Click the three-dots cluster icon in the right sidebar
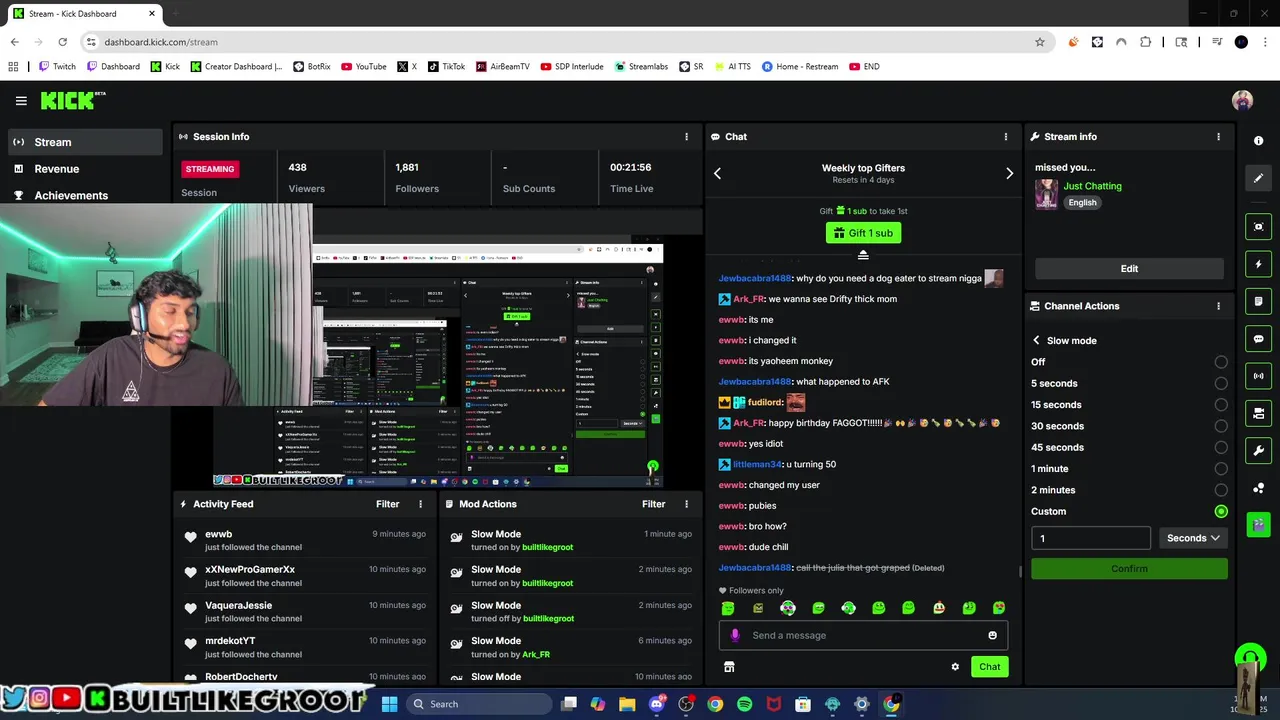Viewport: 1280px width, 720px height. [x=1258, y=488]
